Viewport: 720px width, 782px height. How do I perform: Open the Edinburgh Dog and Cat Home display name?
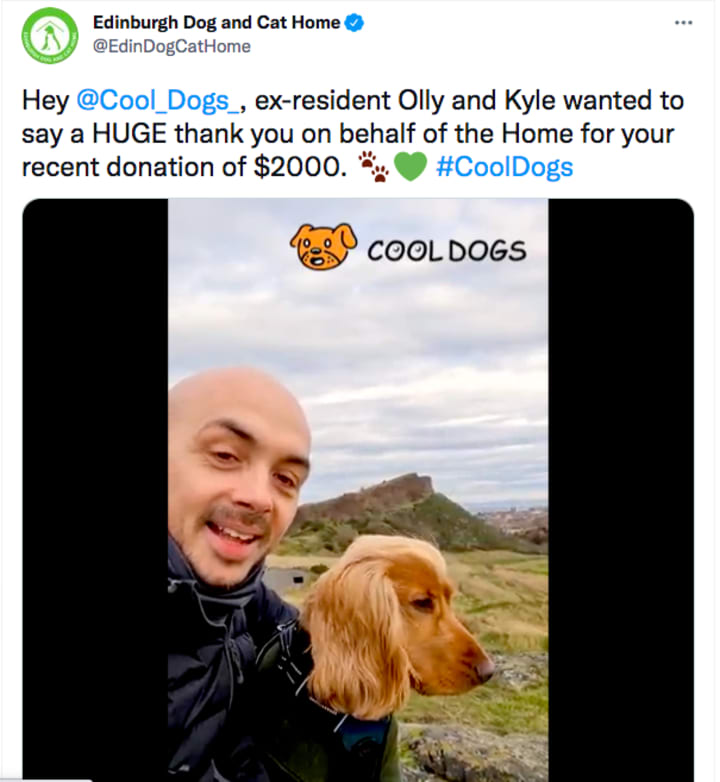(216, 22)
